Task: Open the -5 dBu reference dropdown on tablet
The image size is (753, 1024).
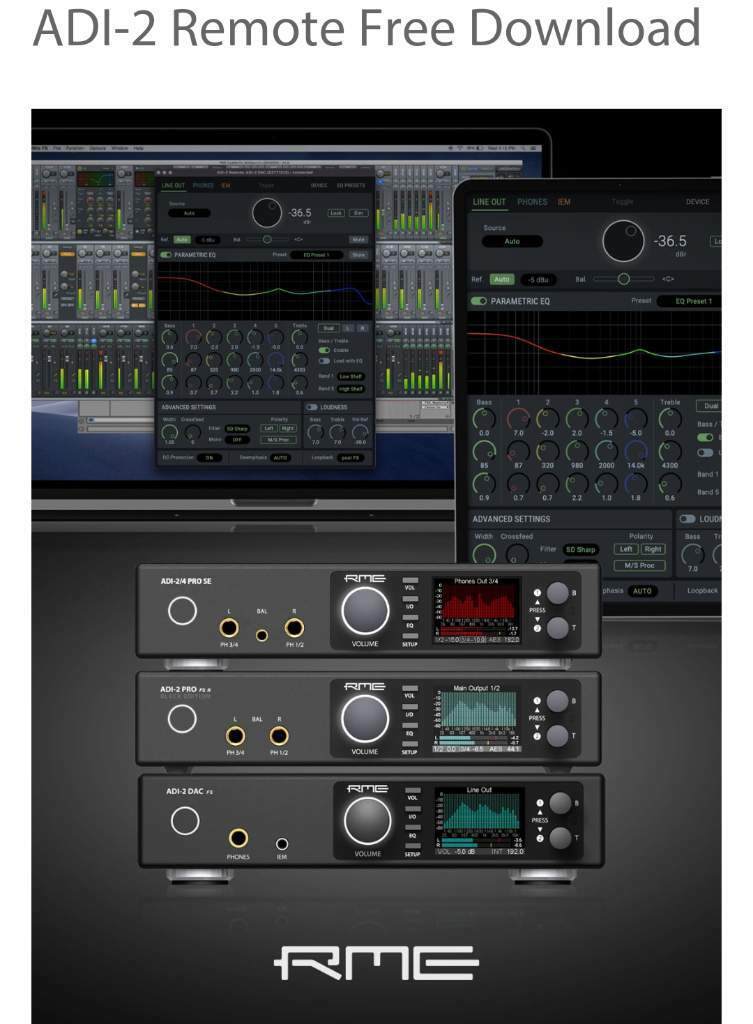Action: point(538,280)
